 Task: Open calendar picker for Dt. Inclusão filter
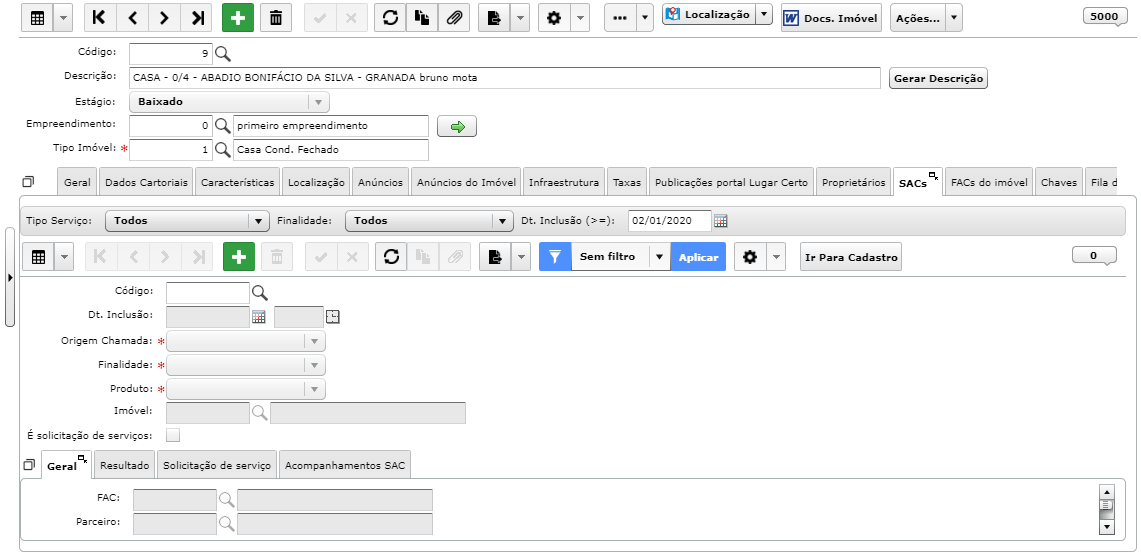click(721, 220)
